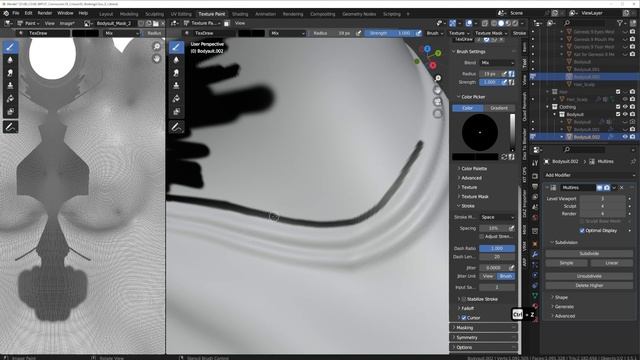This screenshot has width=640, height=360.
Task: Expand Shape section in Multires modifier
Action: point(561,297)
